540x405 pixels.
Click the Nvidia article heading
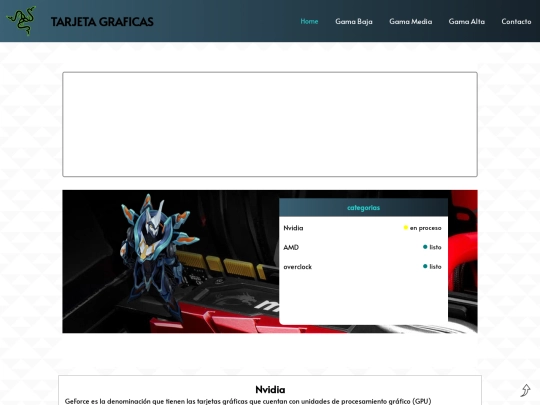tap(270, 390)
